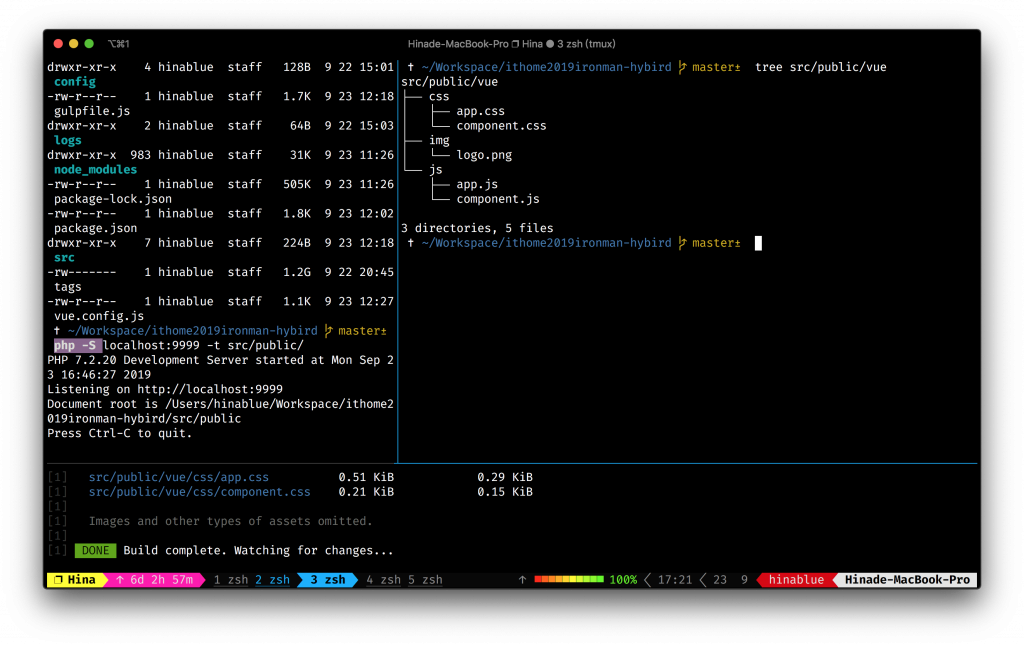This screenshot has width=1024, height=646.
Task: Click the highlighted php -S command
Action: pyautogui.click(x=78, y=346)
